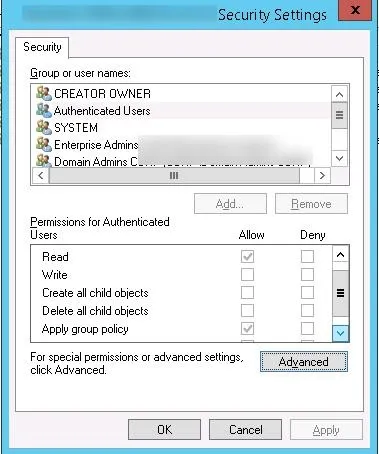This screenshot has width=379, height=454.
Task: Click the Read permission label
Action: pyautogui.click(x=55, y=257)
